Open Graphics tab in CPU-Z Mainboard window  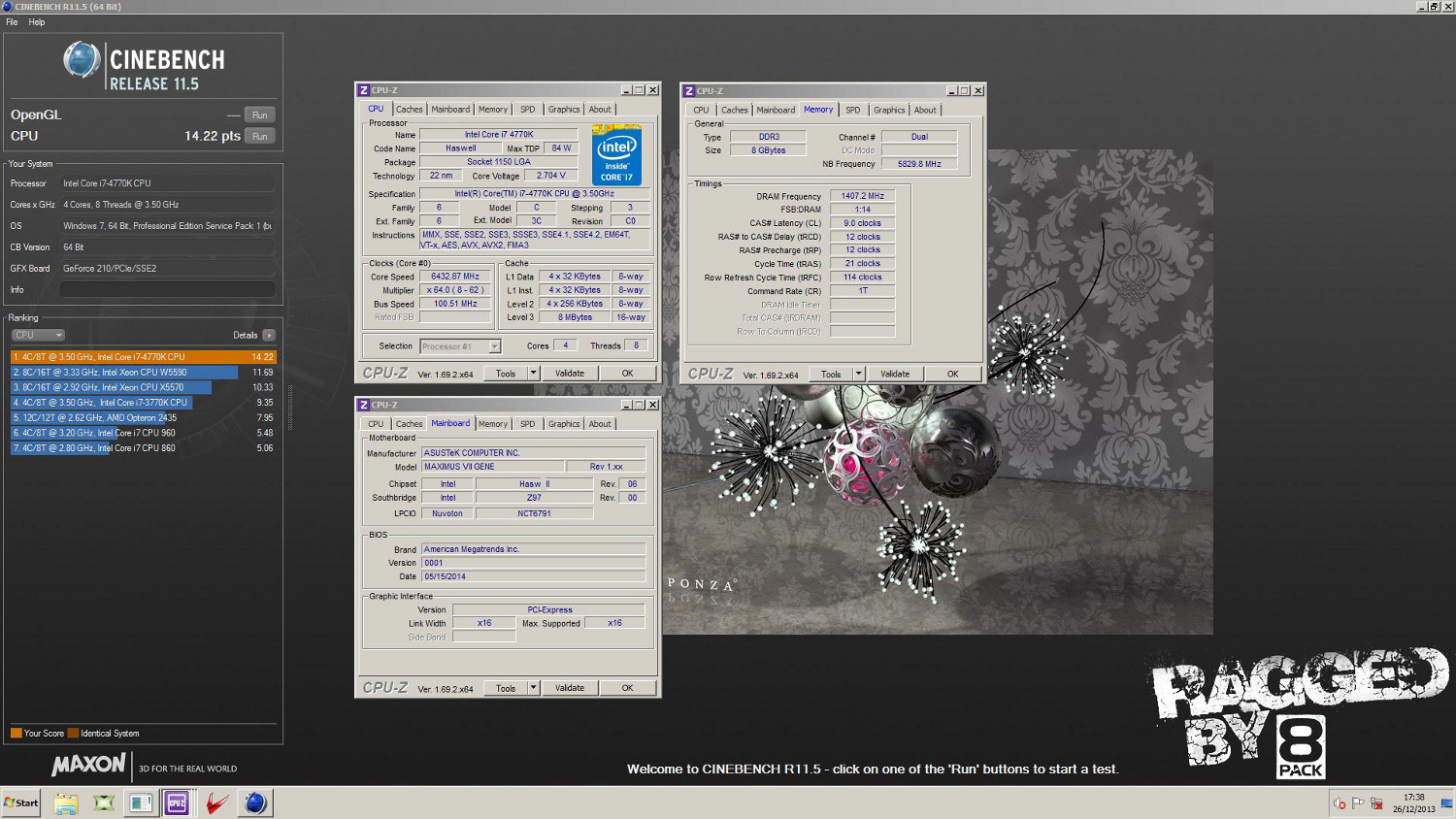[564, 424]
